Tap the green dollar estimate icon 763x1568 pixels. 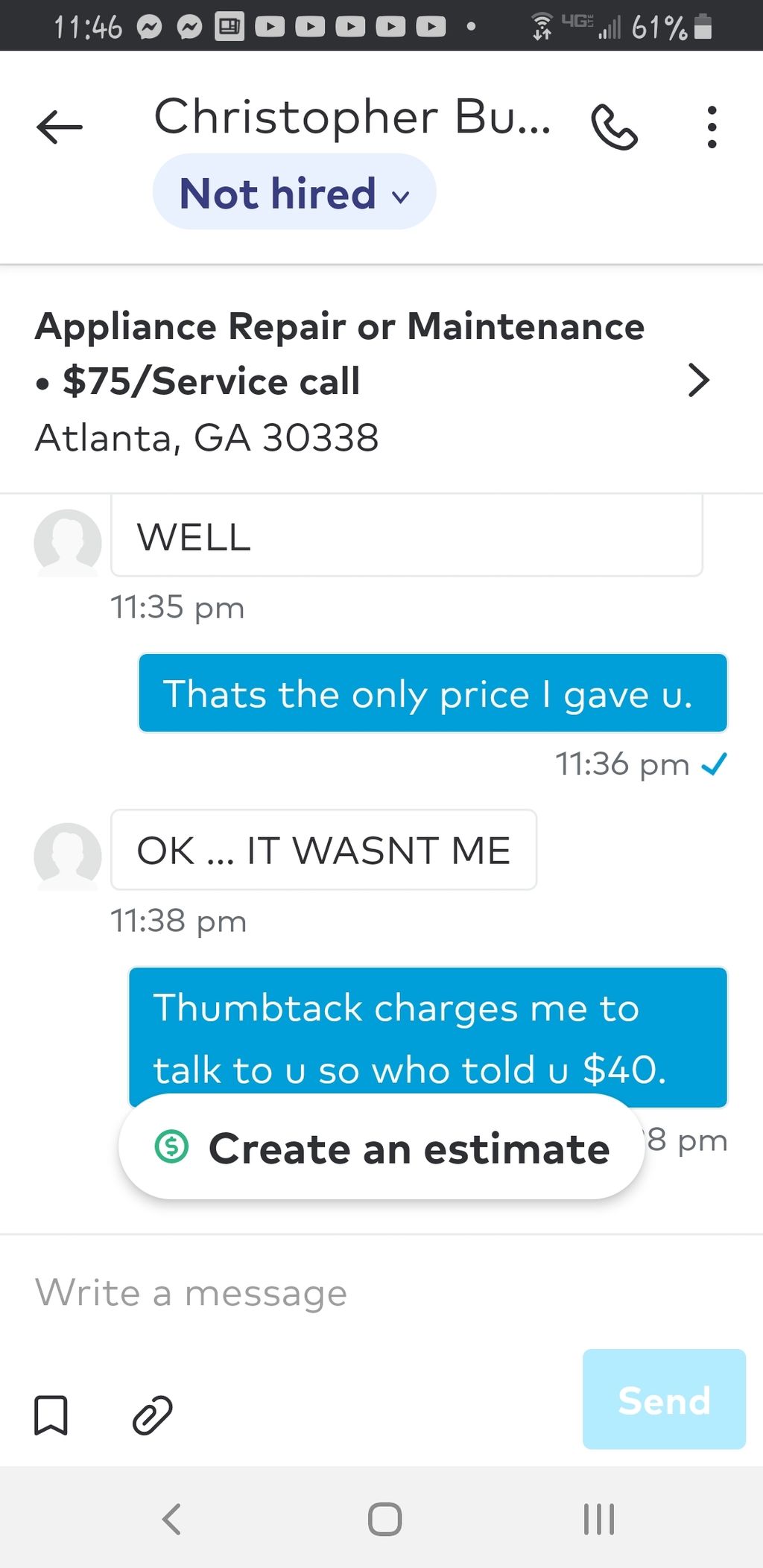coord(171,1146)
